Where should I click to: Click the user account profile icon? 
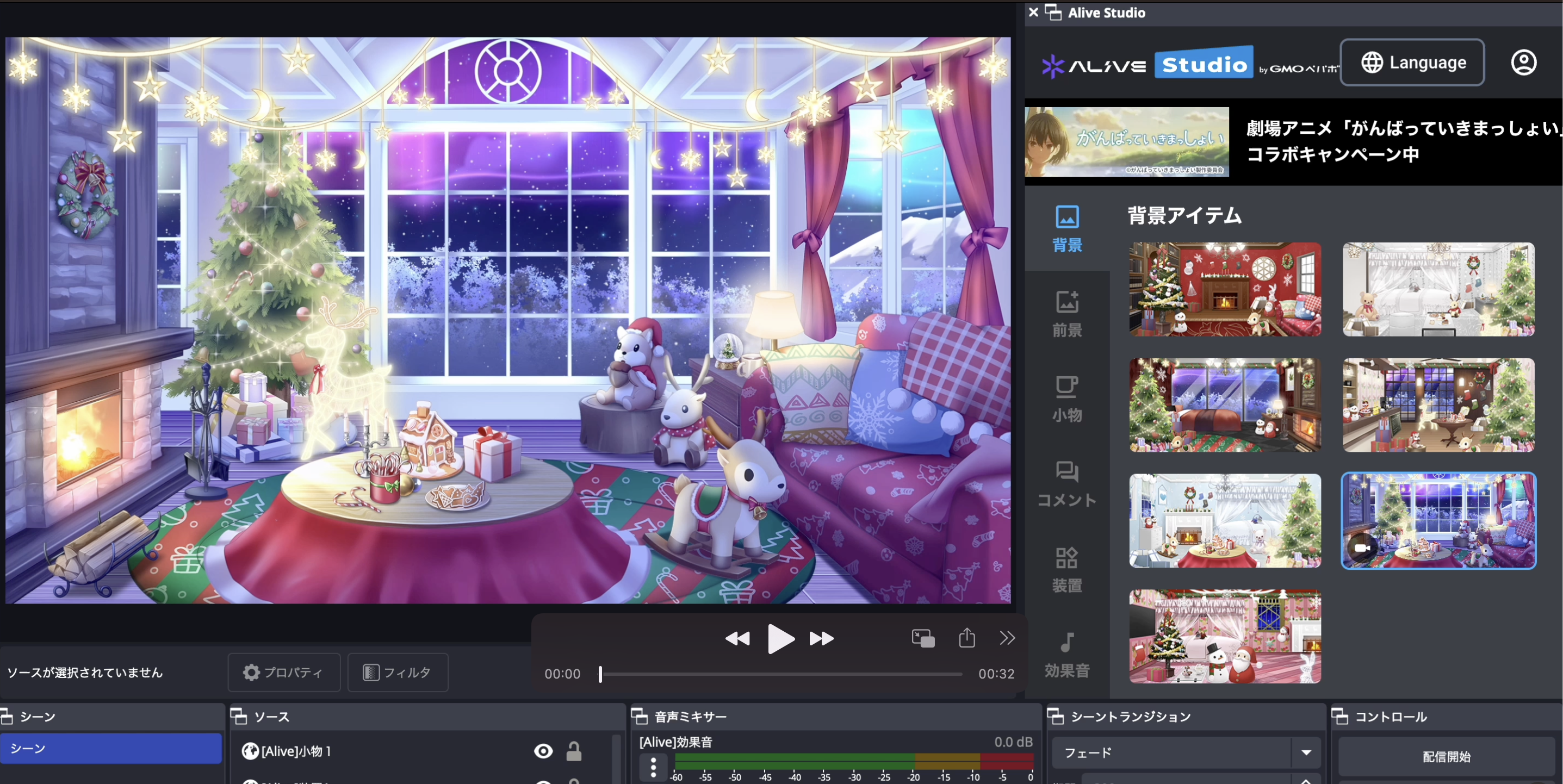[x=1523, y=63]
